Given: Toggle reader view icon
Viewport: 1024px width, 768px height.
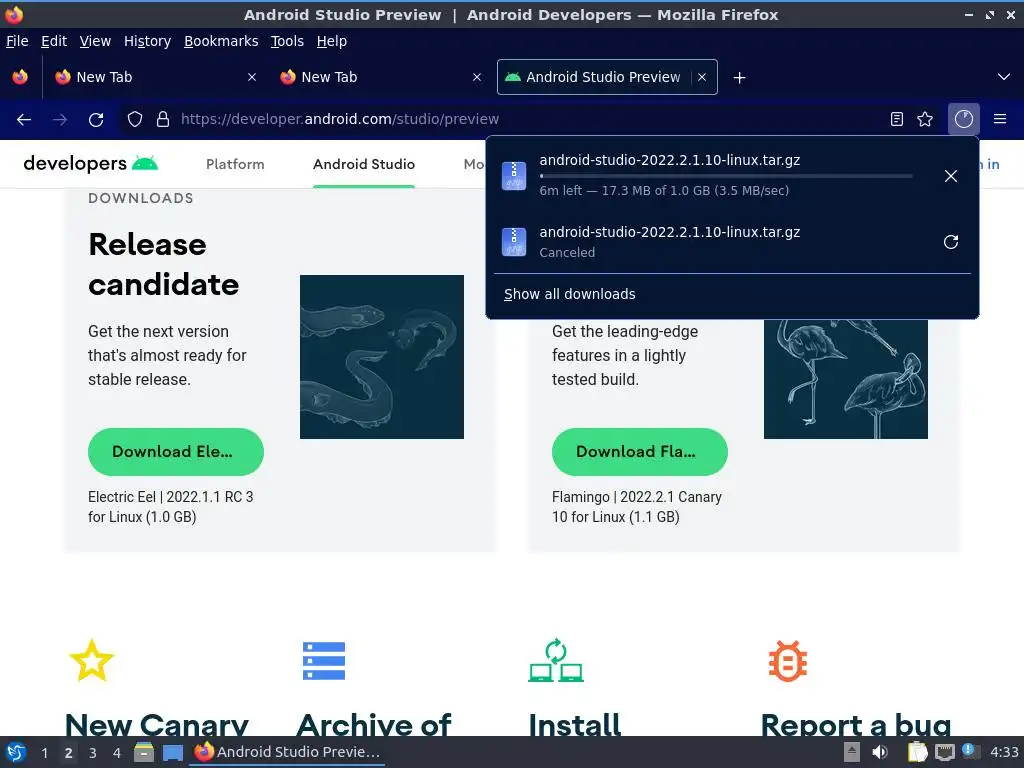Looking at the screenshot, I should (897, 119).
